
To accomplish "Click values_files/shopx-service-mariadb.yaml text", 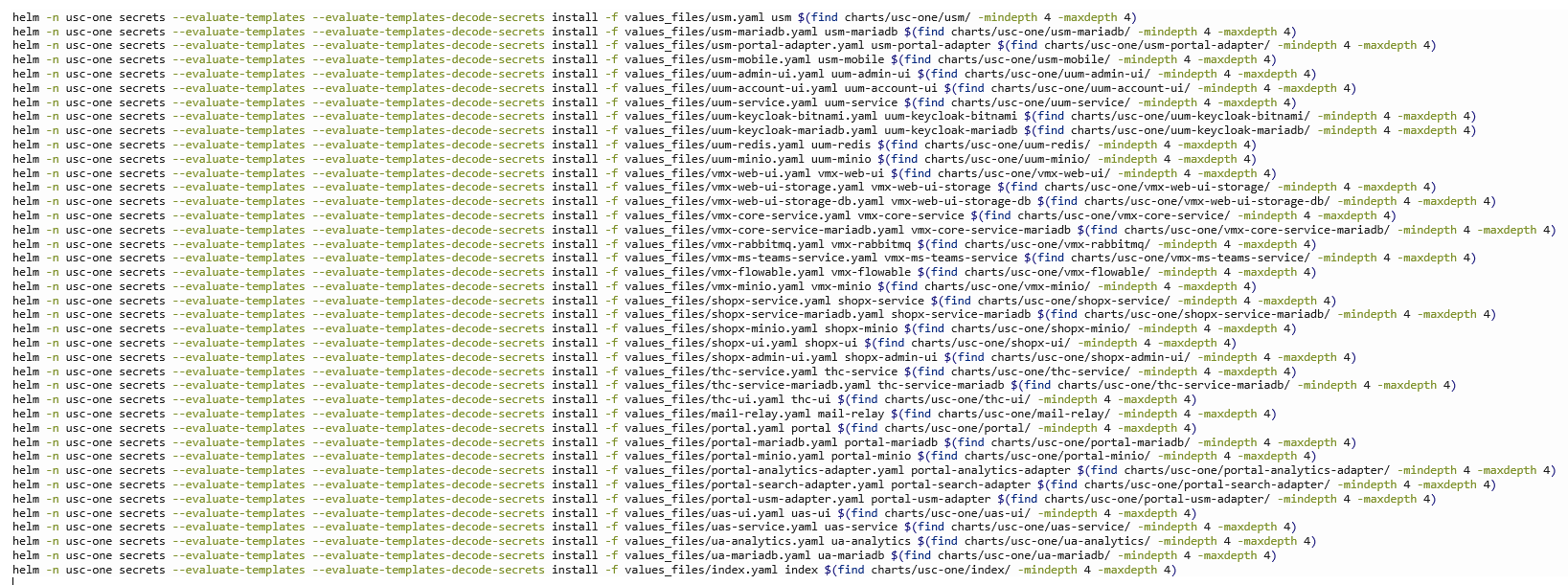I will click(x=754, y=314).
